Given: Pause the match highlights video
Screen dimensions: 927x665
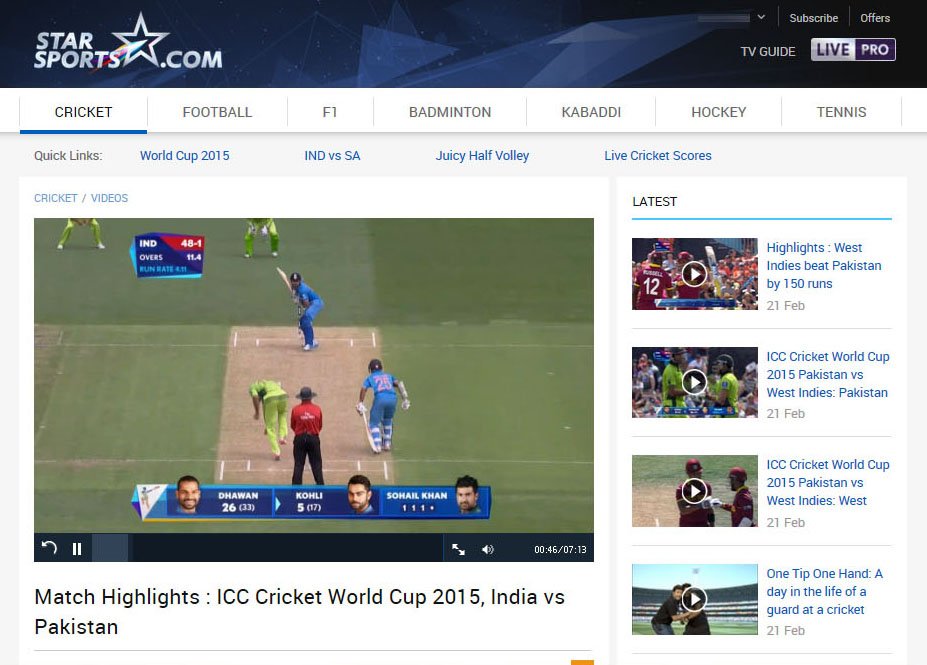Looking at the screenshot, I should point(77,549).
